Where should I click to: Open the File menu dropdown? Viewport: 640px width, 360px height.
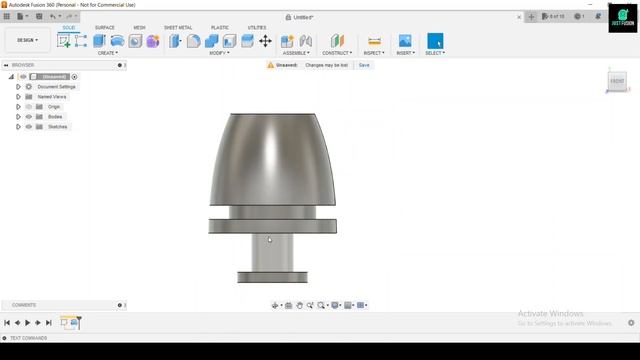pos(22,16)
